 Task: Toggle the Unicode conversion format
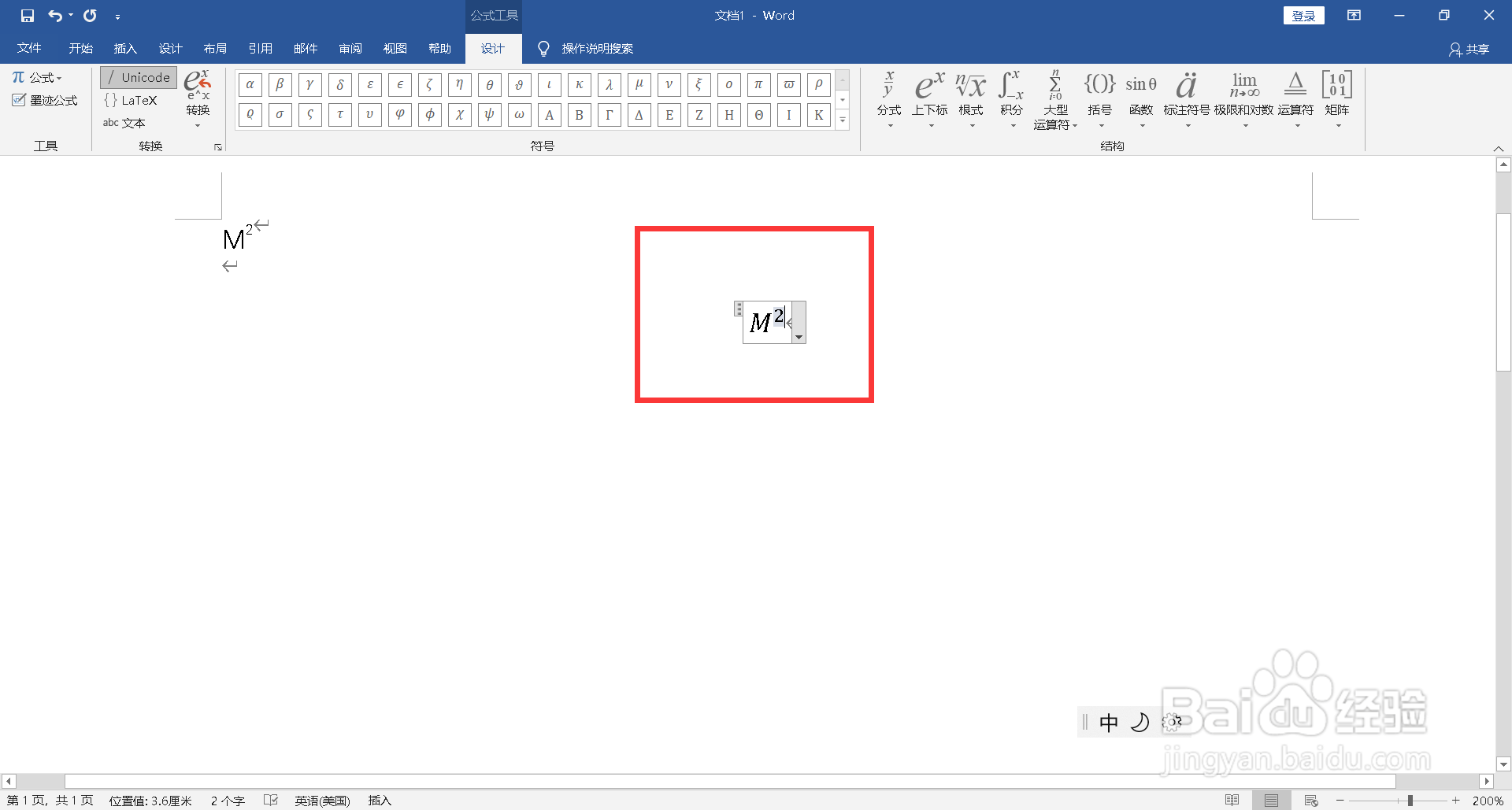pyautogui.click(x=139, y=77)
